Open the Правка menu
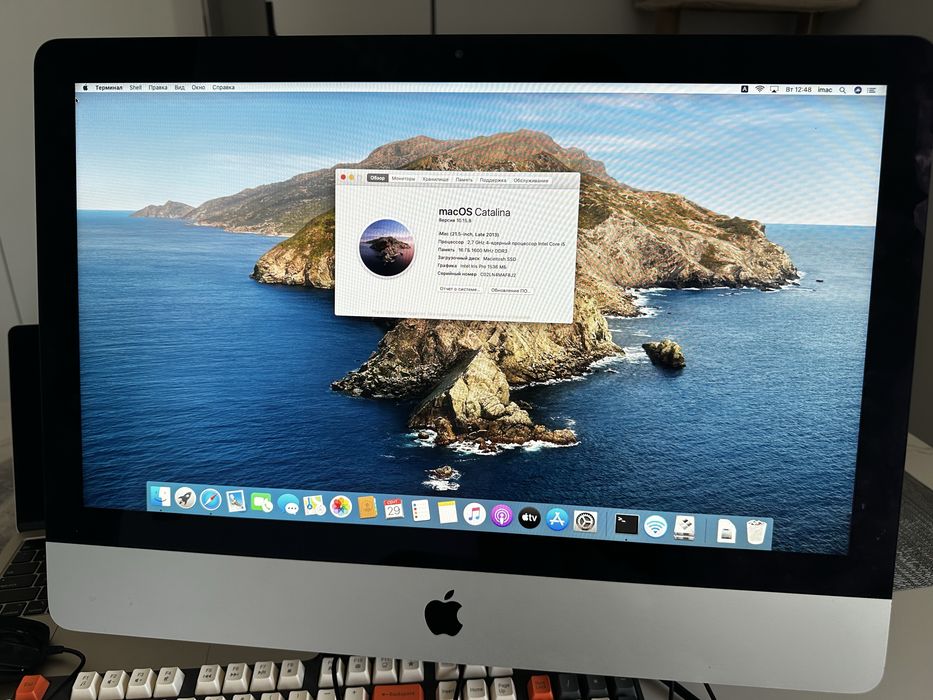This screenshot has height=700, width=933. click(158, 88)
